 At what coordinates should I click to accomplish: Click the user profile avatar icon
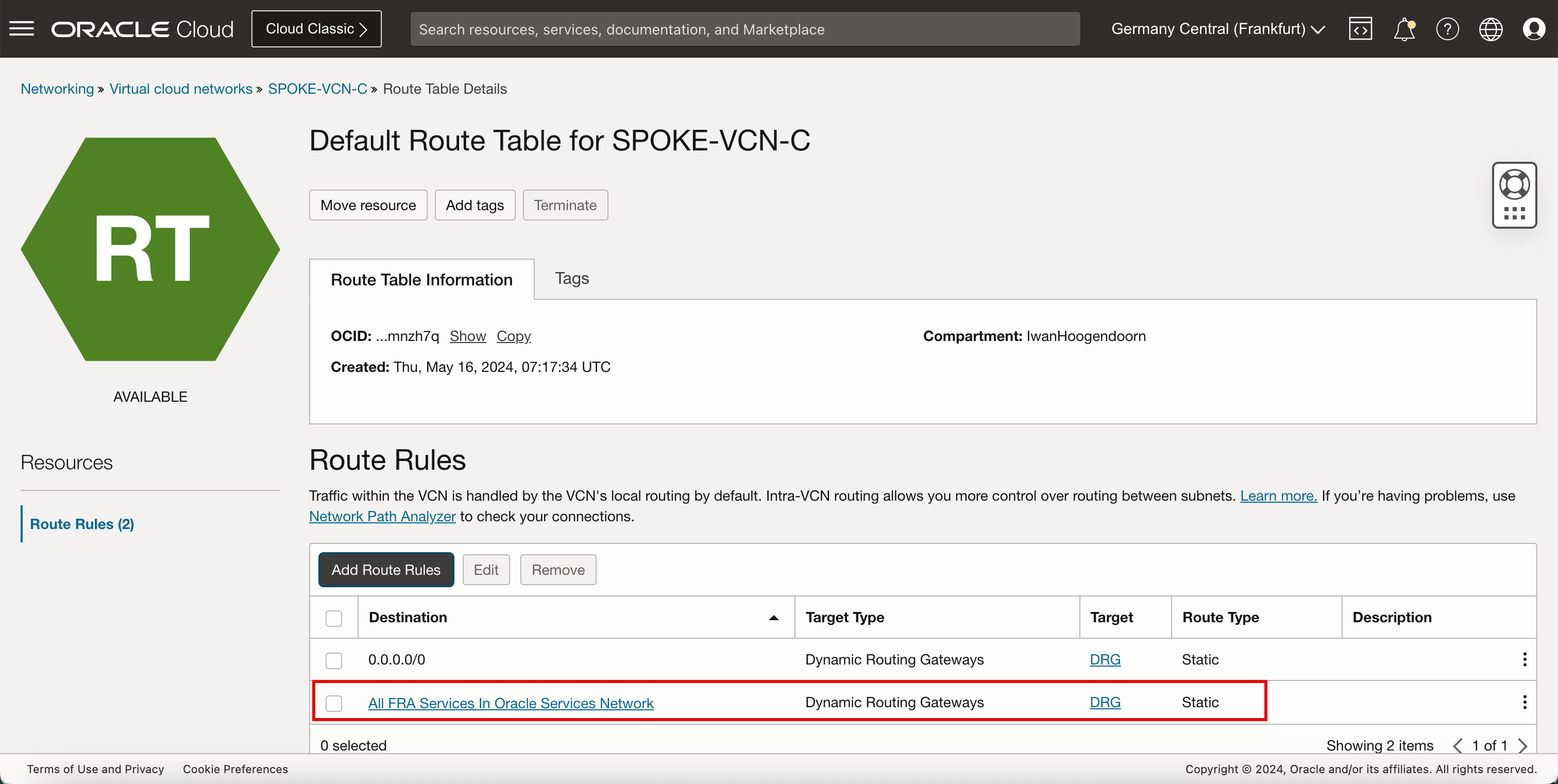coord(1535,28)
